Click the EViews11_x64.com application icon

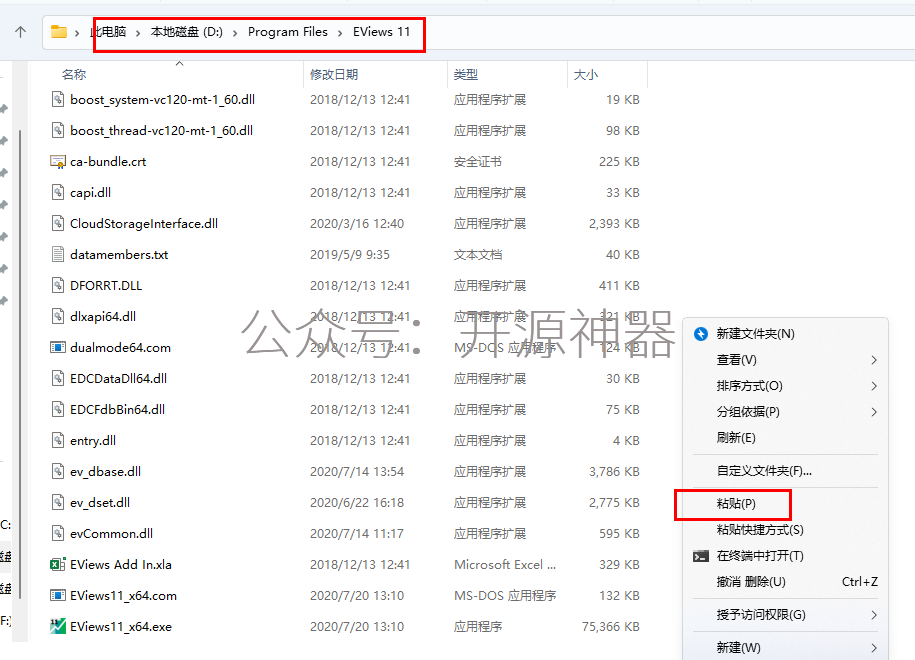click(x=58, y=595)
